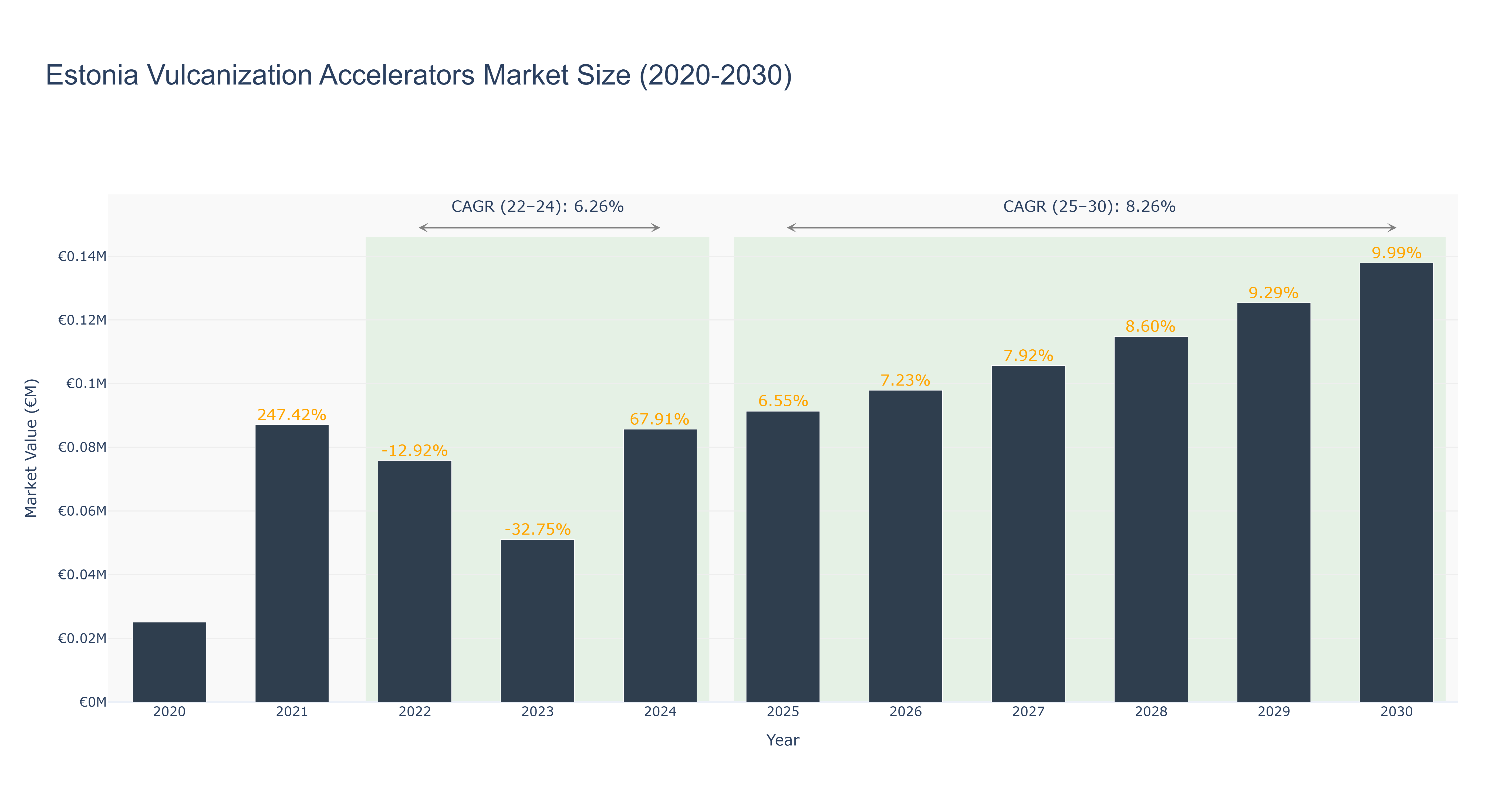Select the 2022 market value bar
The width and height of the screenshot is (1512, 810).
(414, 581)
